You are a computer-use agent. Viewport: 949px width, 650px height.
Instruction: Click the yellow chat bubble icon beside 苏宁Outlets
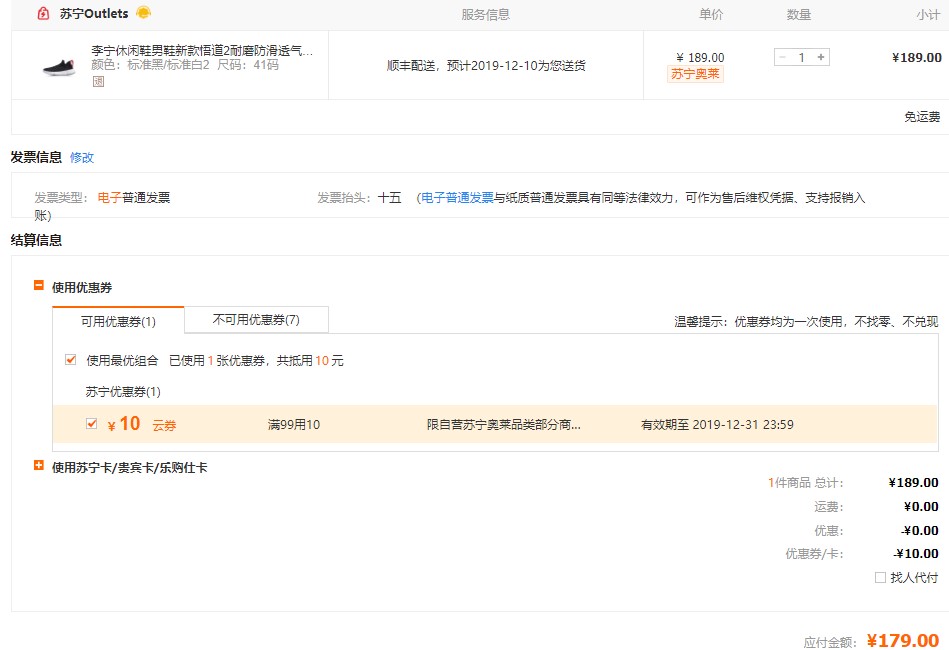pyautogui.click(x=143, y=12)
